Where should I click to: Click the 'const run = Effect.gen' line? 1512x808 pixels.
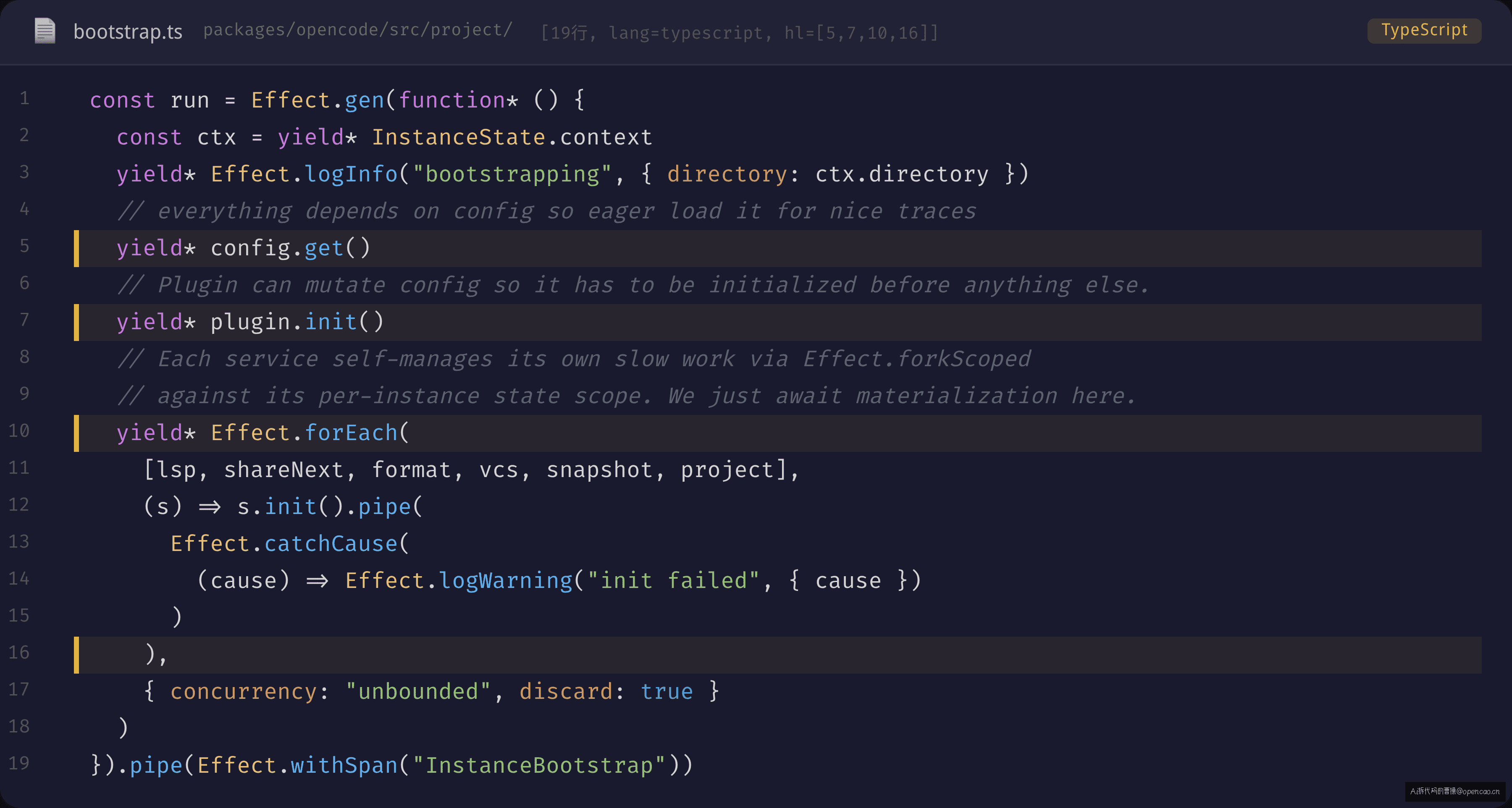coord(338,100)
